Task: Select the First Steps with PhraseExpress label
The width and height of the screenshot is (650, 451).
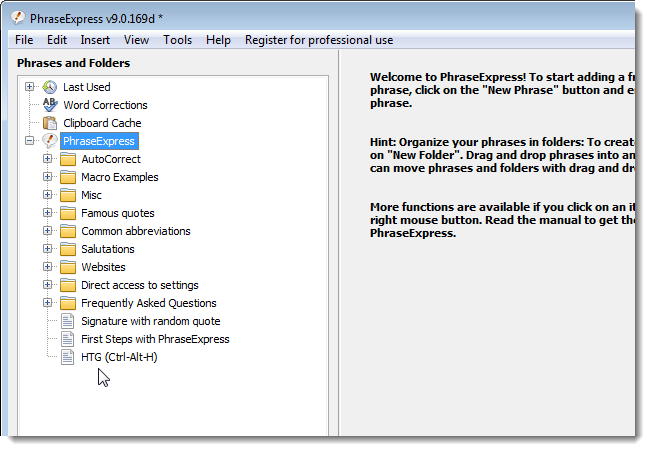Action: coord(155,339)
